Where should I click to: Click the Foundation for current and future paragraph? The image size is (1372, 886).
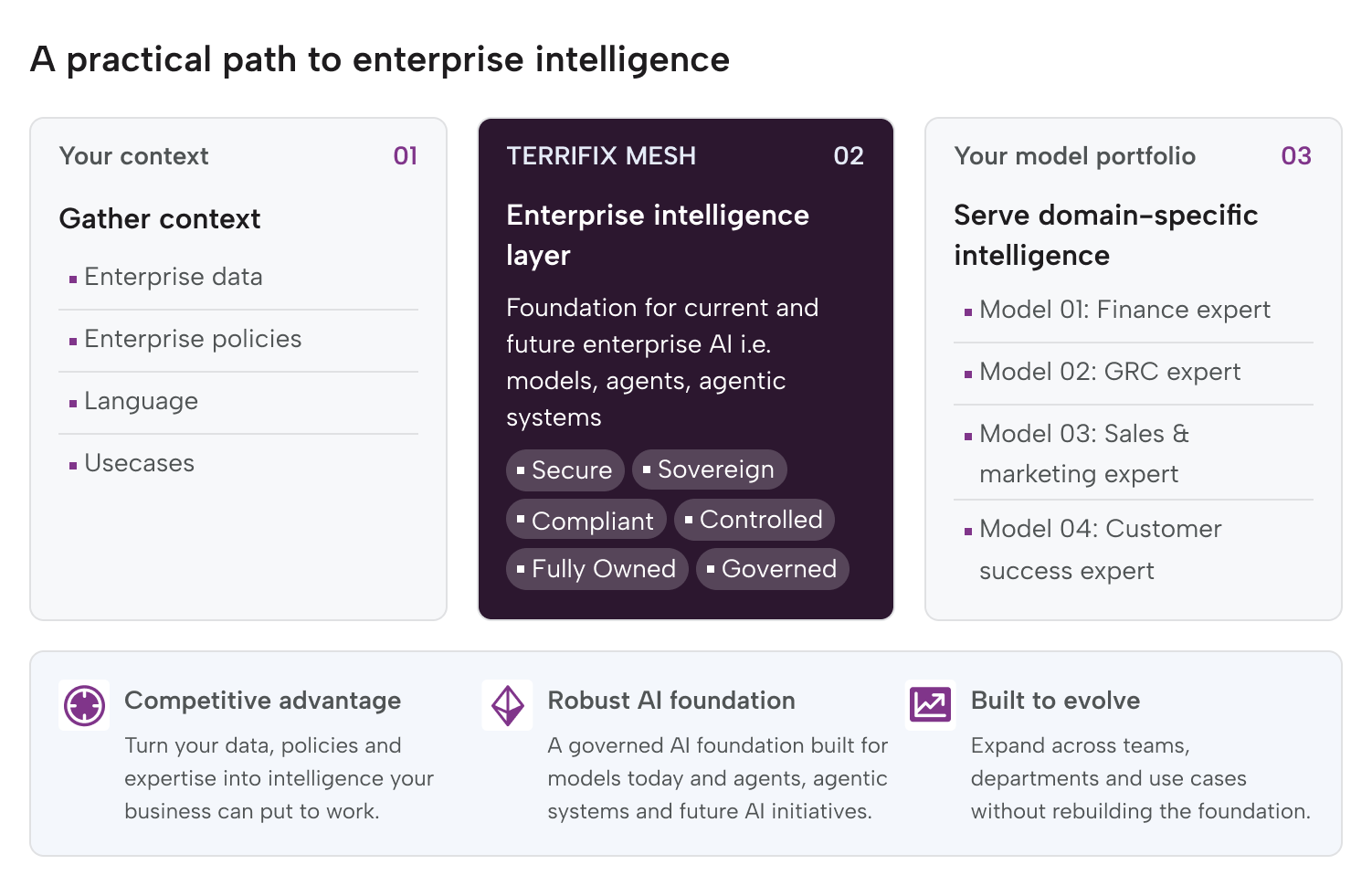click(662, 363)
